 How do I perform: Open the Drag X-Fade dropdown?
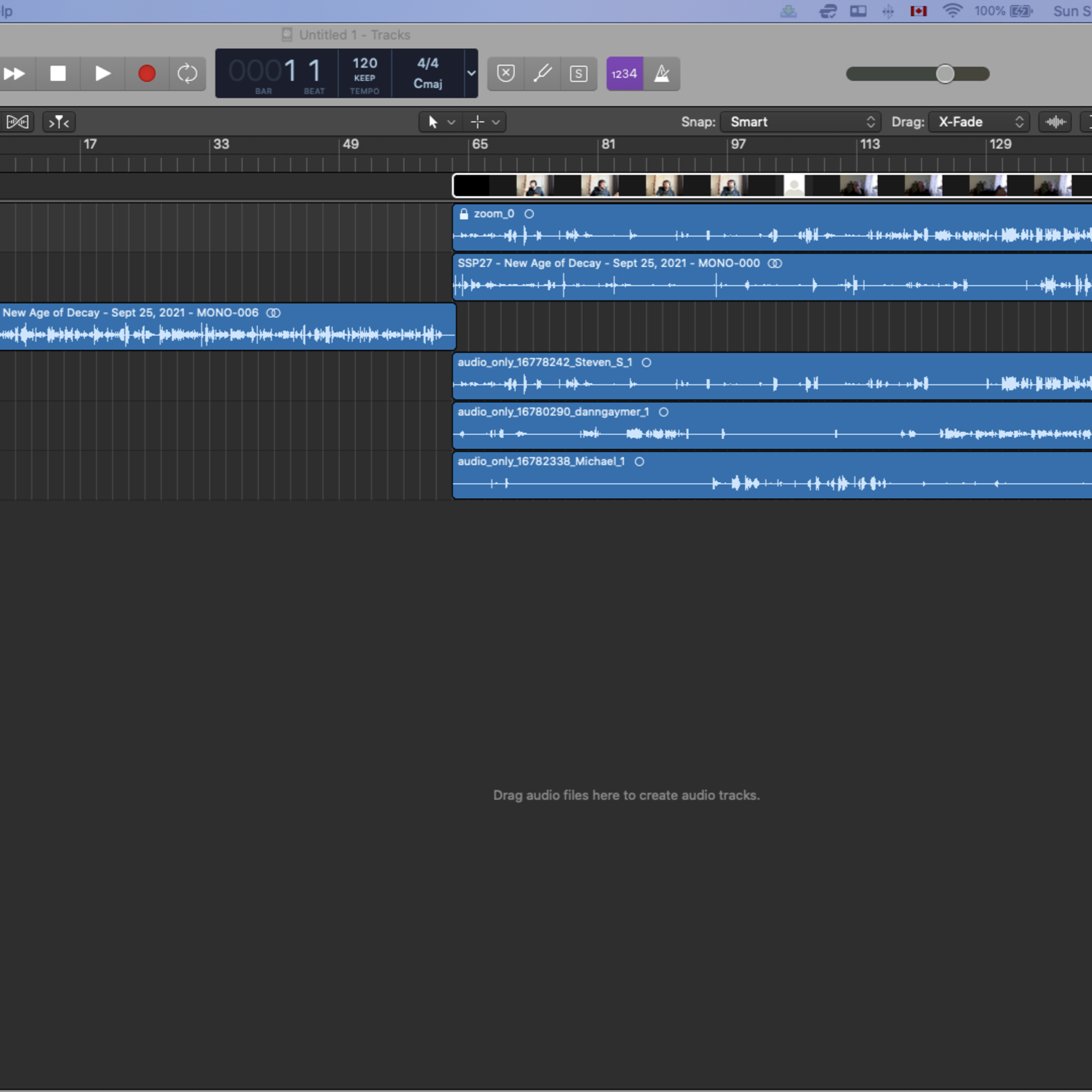[x=979, y=122]
